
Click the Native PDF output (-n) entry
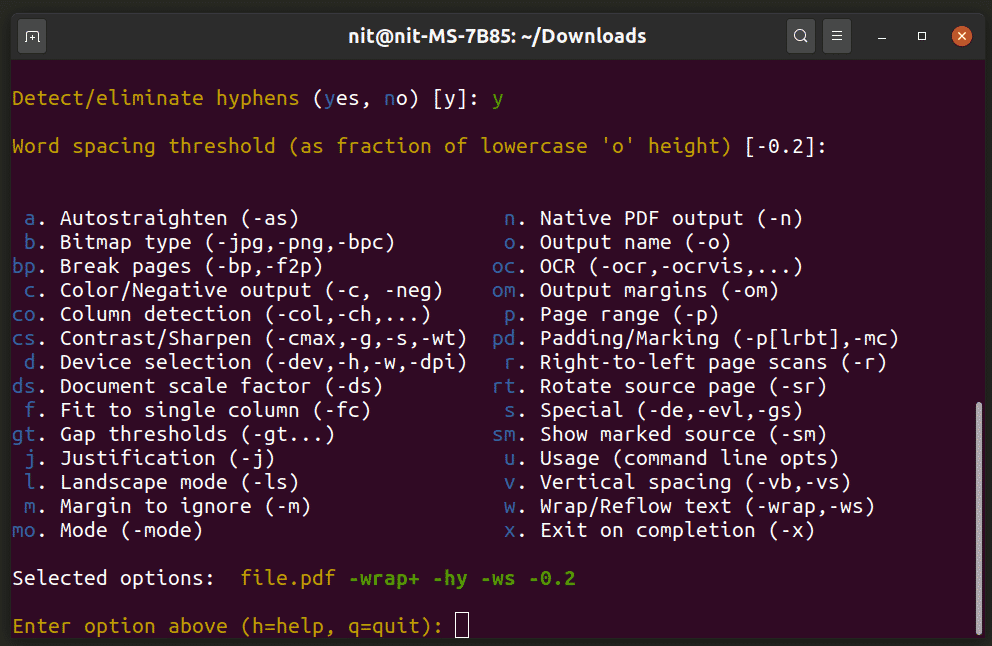[670, 218]
